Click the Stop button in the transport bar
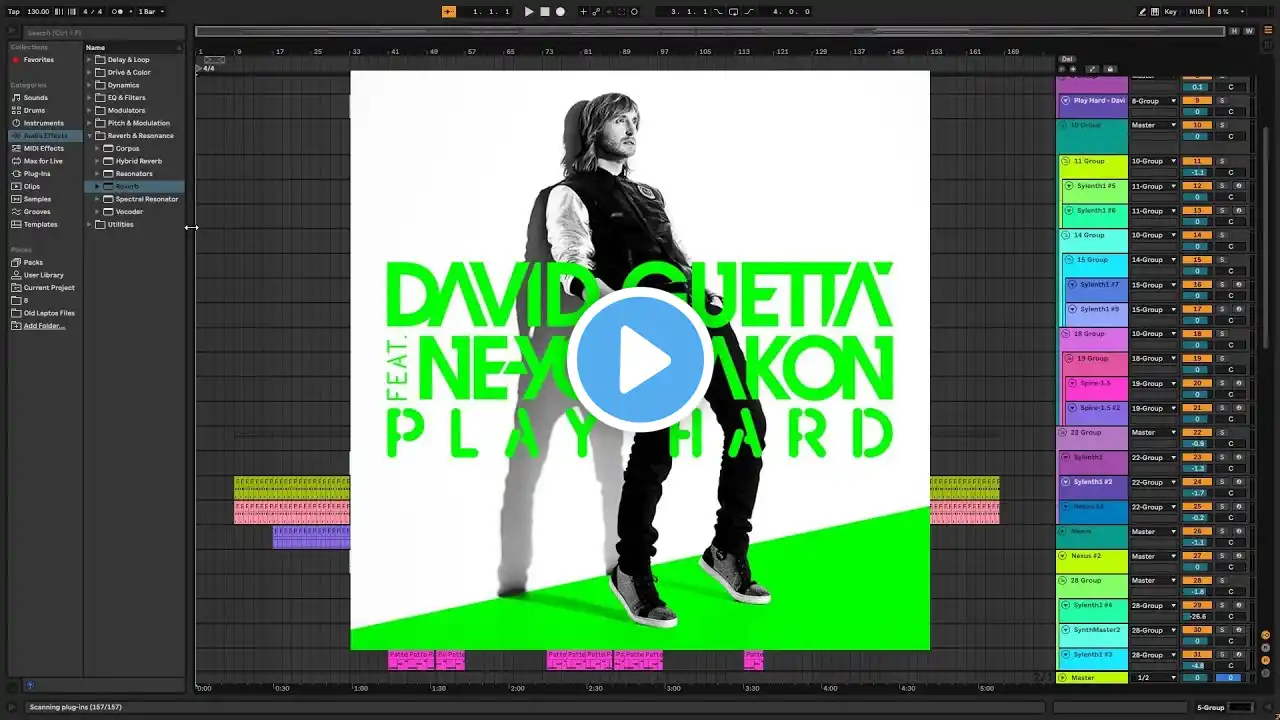Image resolution: width=1280 pixels, height=720 pixels. pos(545,12)
